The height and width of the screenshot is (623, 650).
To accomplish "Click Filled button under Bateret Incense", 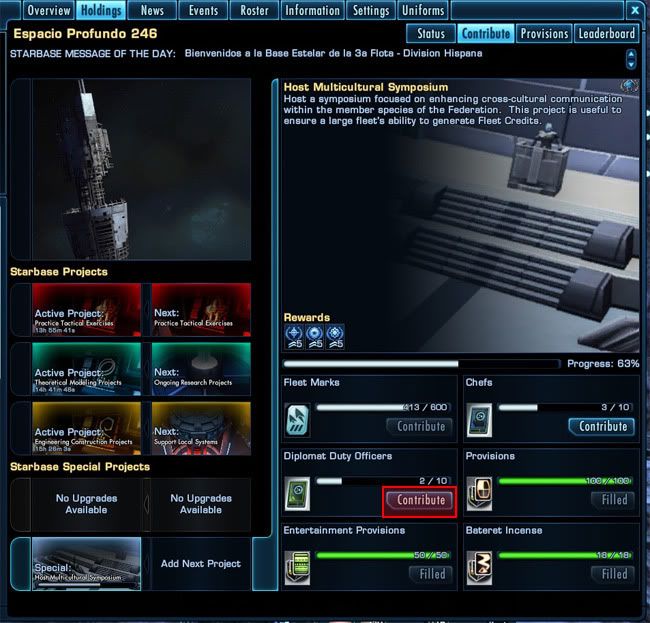I will [x=613, y=574].
